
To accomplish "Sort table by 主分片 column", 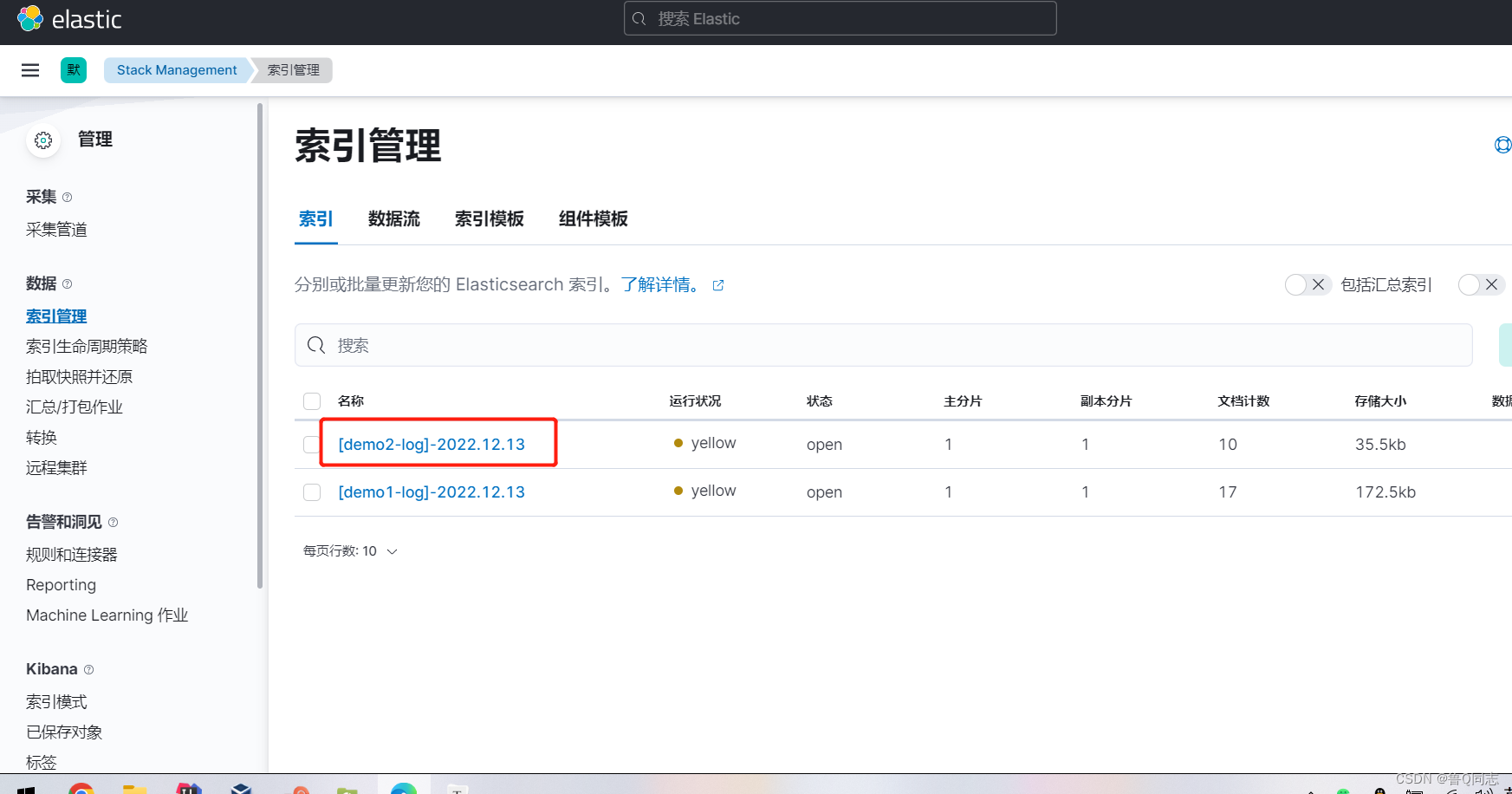I will [964, 401].
